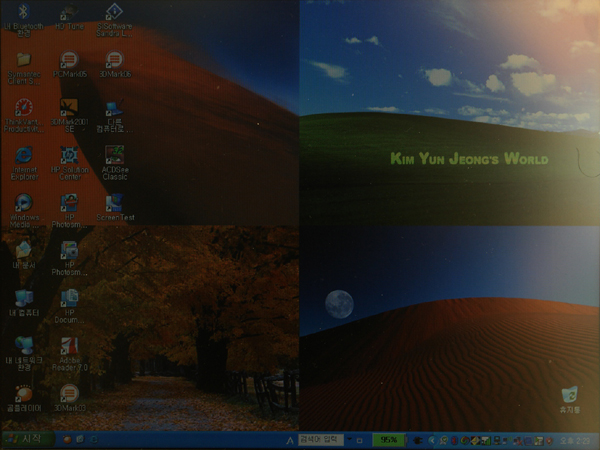Image resolution: width=600 pixels, height=450 pixels.
Task: Select the 3DMark2001 SE shortcut
Action: click(x=69, y=116)
